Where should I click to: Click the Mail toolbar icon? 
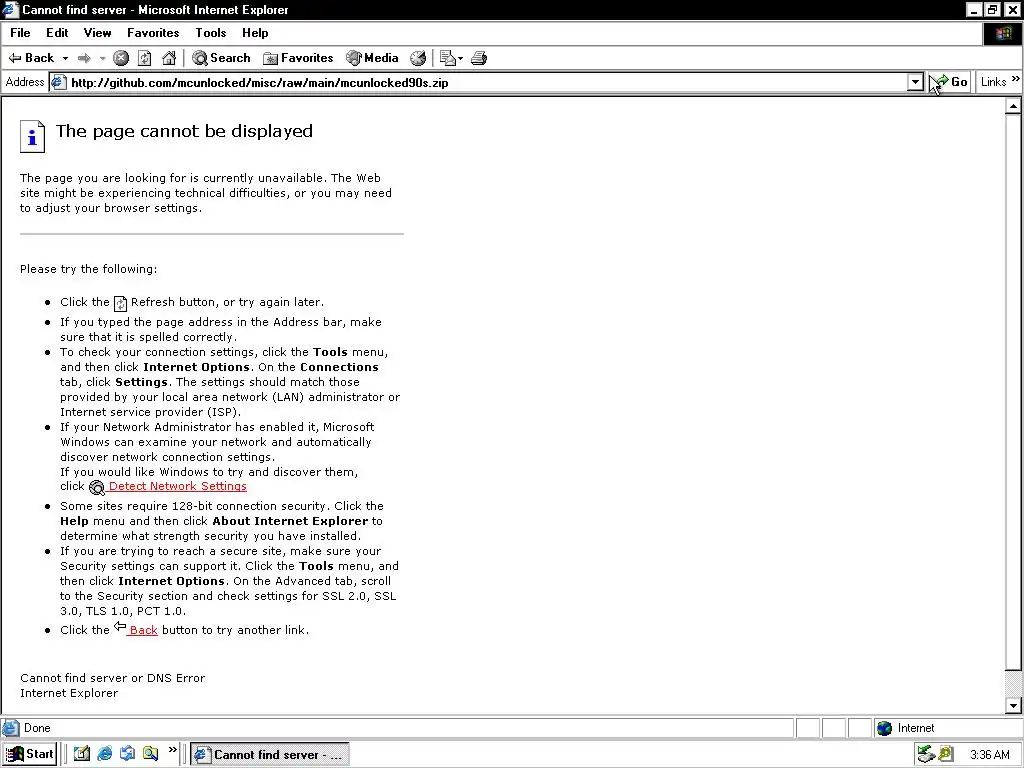click(x=447, y=58)
